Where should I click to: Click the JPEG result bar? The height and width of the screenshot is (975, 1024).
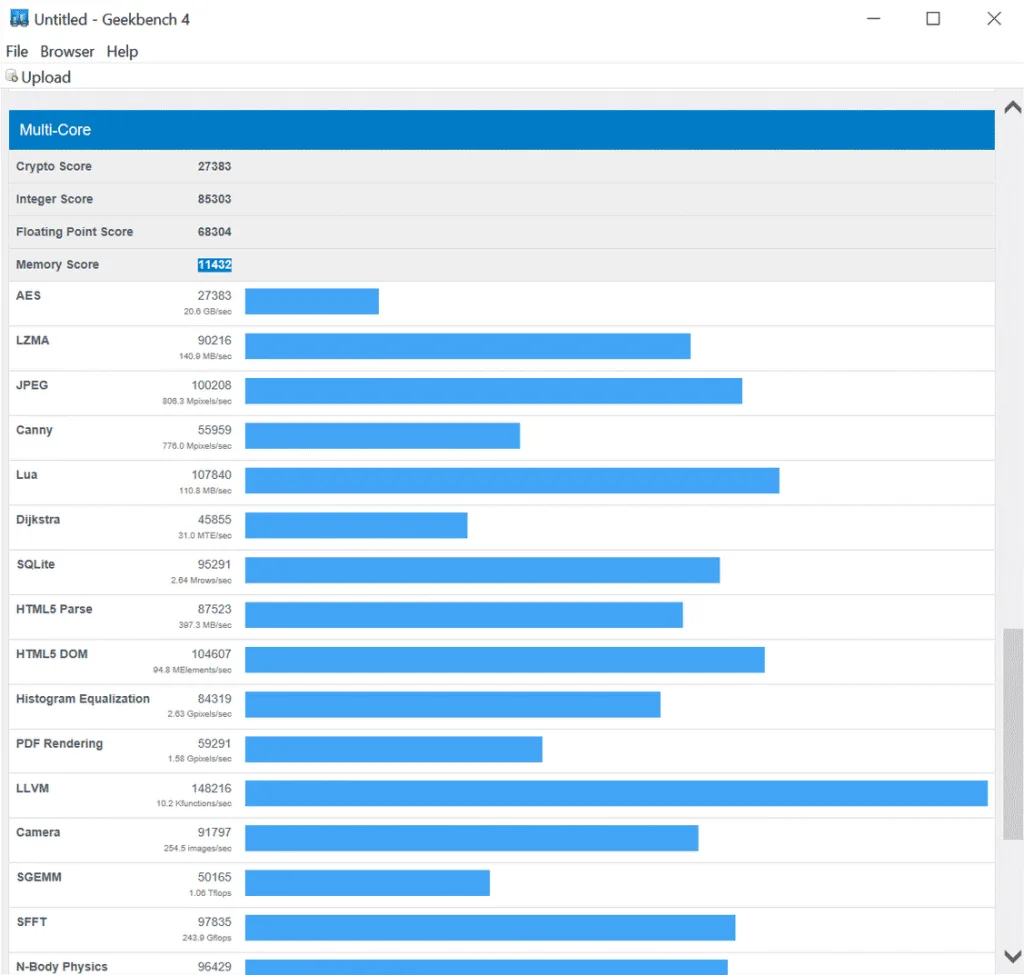pos(494,391)
